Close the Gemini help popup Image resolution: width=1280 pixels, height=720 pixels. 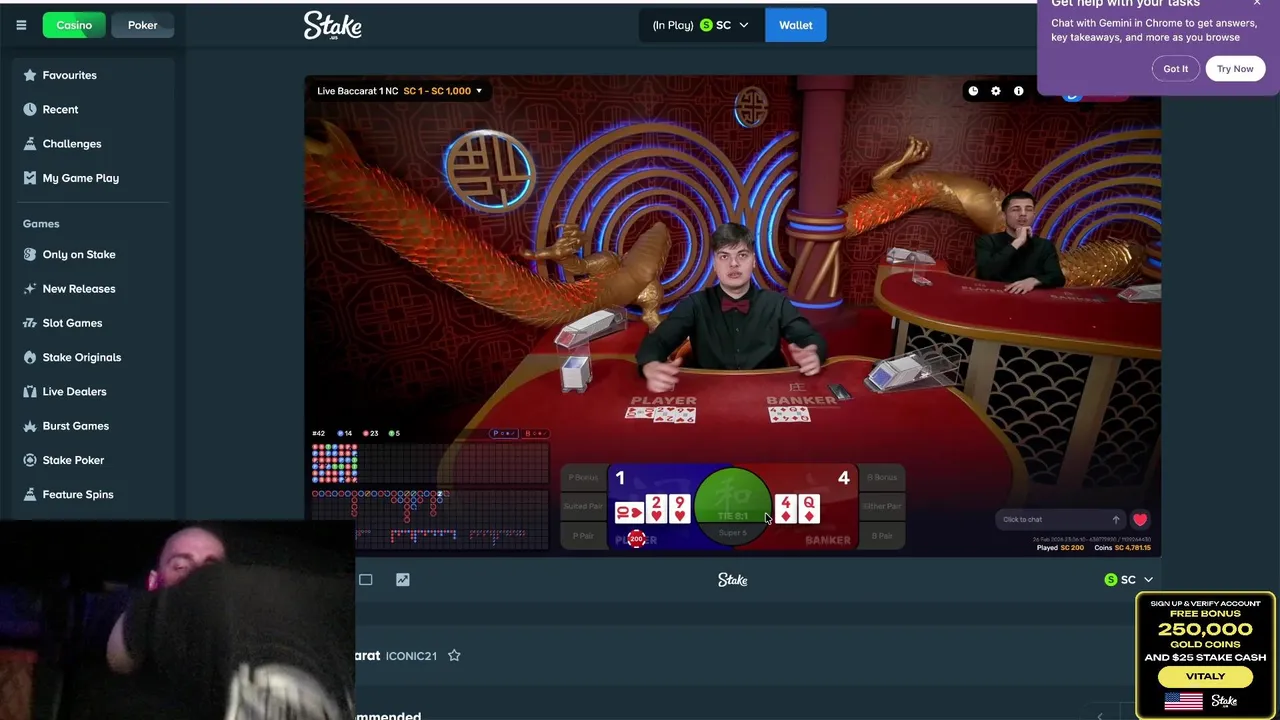coord(1257,3)
